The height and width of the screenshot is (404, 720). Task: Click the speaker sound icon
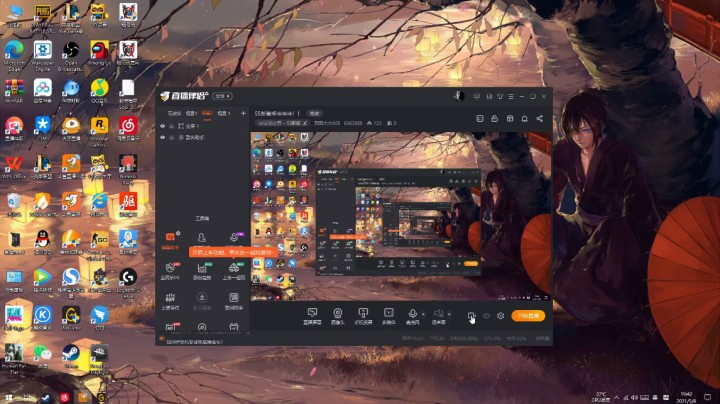click(x=439, y=313)
